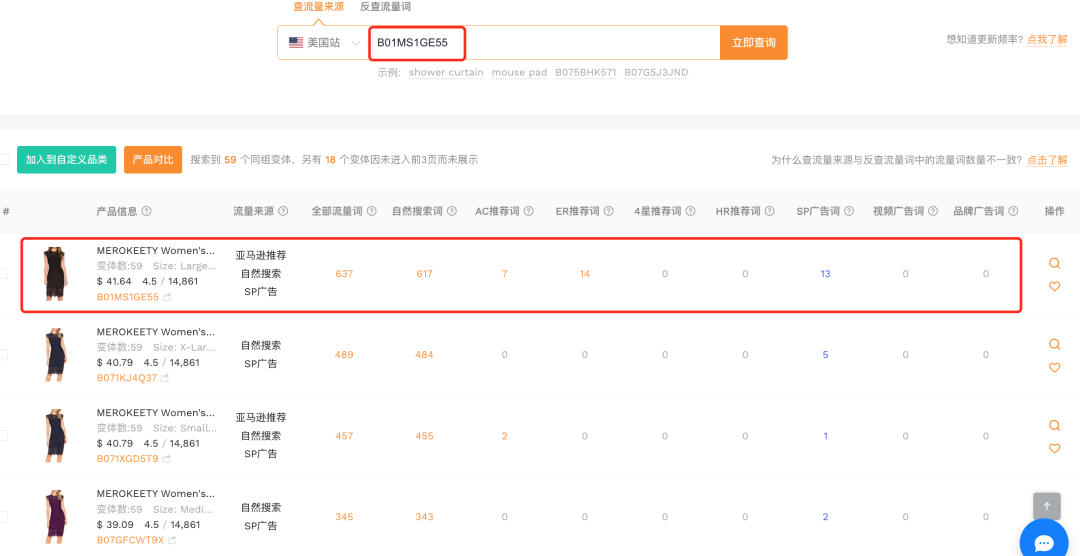Open the blue chat support bubble
Screen dimensions: 1080x556
pyautogui.click(x=1043, y=542)
